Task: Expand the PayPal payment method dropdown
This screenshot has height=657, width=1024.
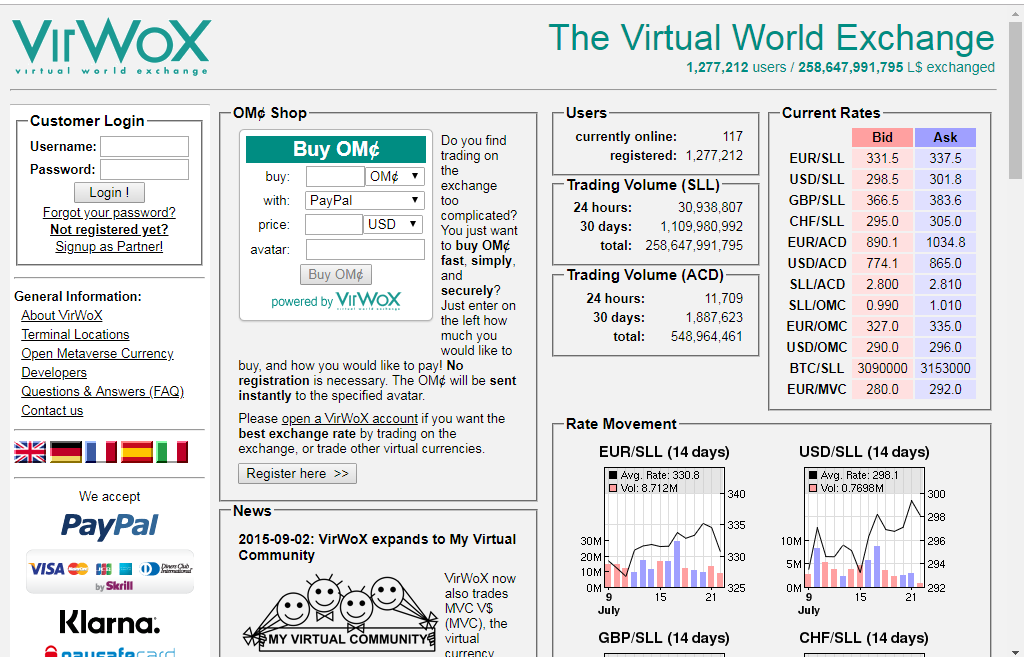Action: (365, 201)
